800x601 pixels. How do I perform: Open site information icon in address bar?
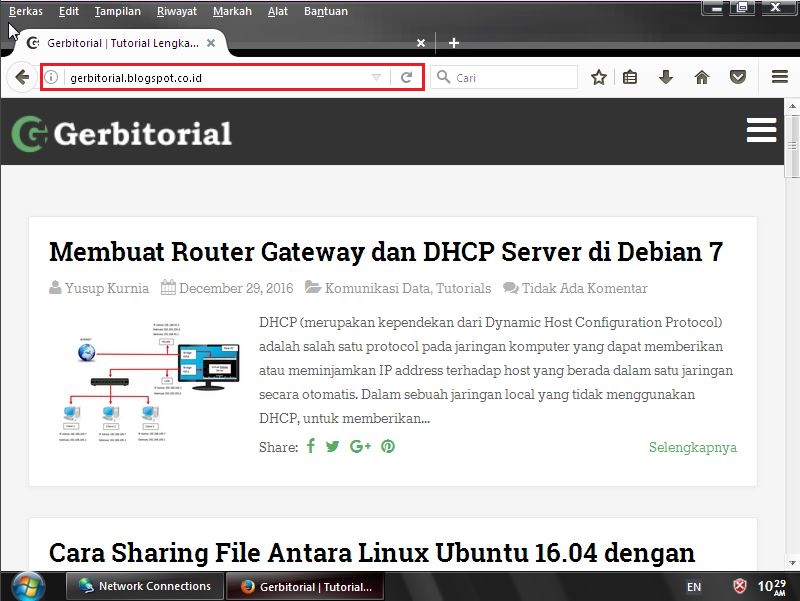tap(51, 78)
